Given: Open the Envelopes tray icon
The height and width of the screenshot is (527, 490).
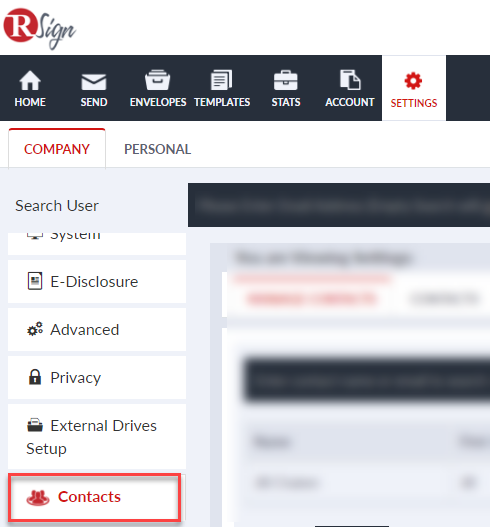Looking at the screenshot, I should click(158, 80).
